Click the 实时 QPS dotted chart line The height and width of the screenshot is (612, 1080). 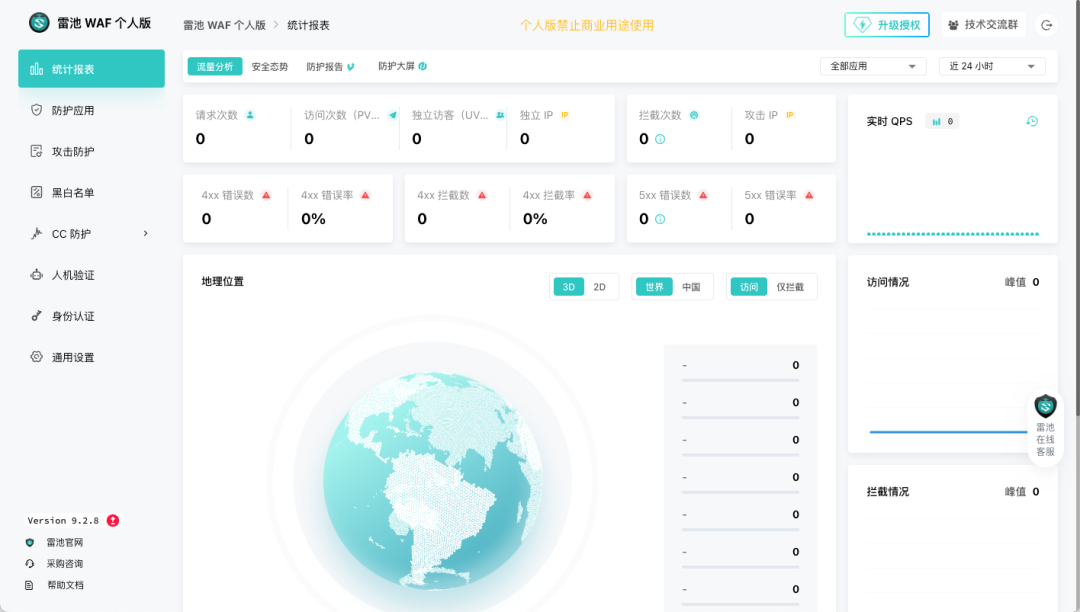(x=953, y=234)
